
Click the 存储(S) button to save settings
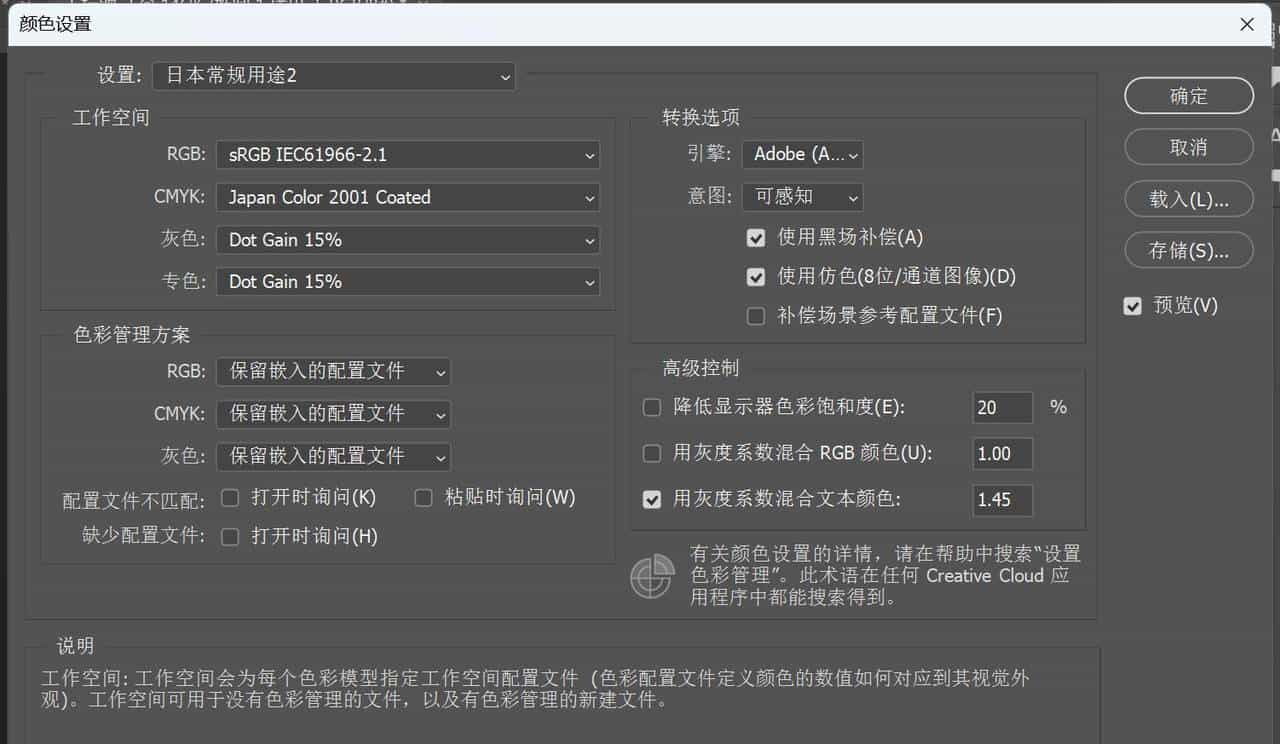pyautogui.click(x=1188, y=250)
